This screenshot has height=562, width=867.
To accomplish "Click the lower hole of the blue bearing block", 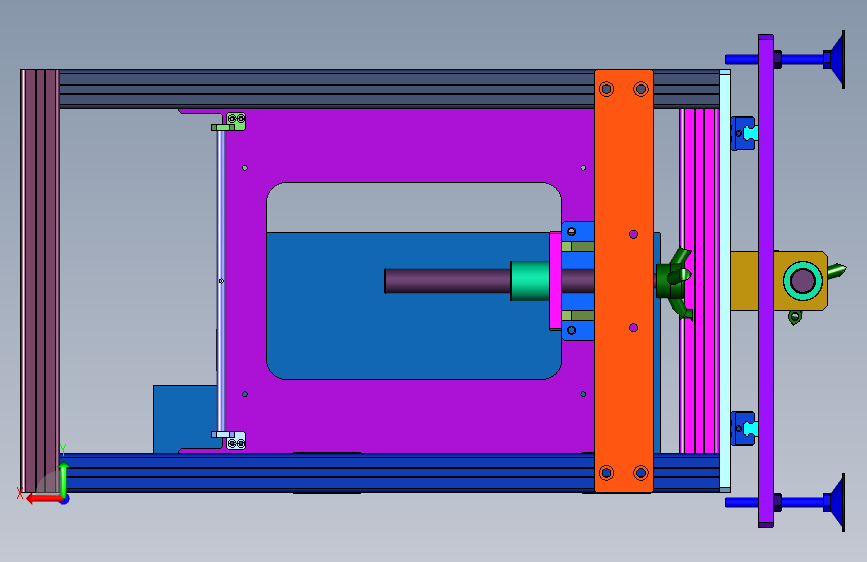I will click(x=572, y=330).
